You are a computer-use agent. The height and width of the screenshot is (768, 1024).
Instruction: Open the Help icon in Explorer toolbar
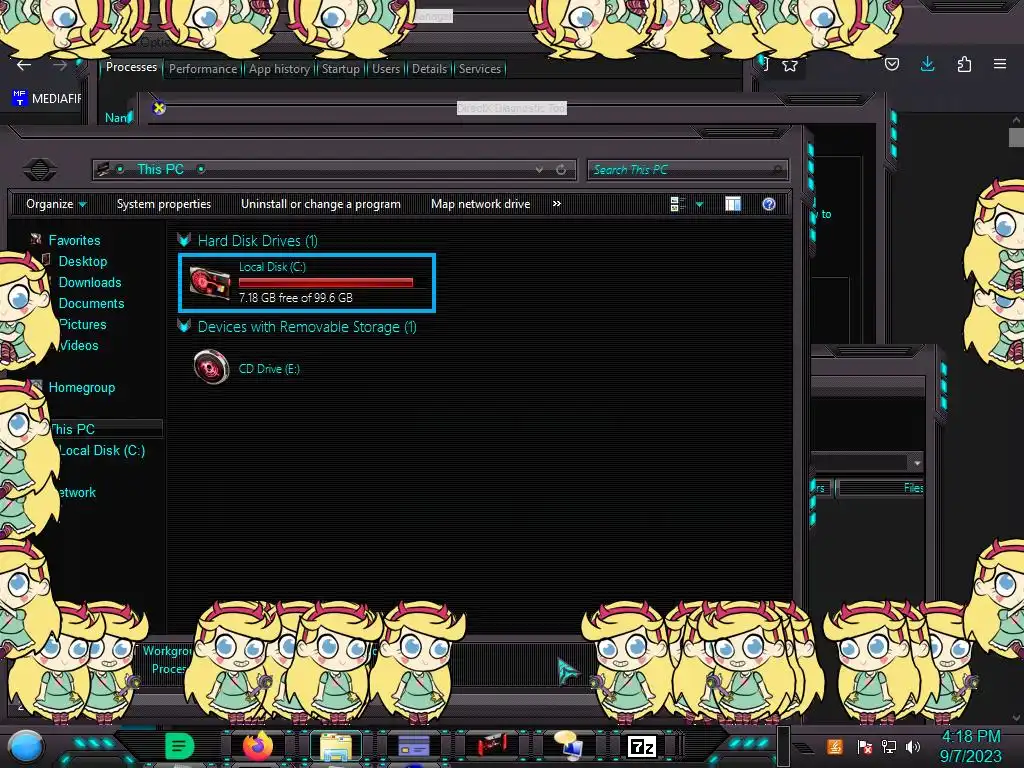click(x=769, y=204)
